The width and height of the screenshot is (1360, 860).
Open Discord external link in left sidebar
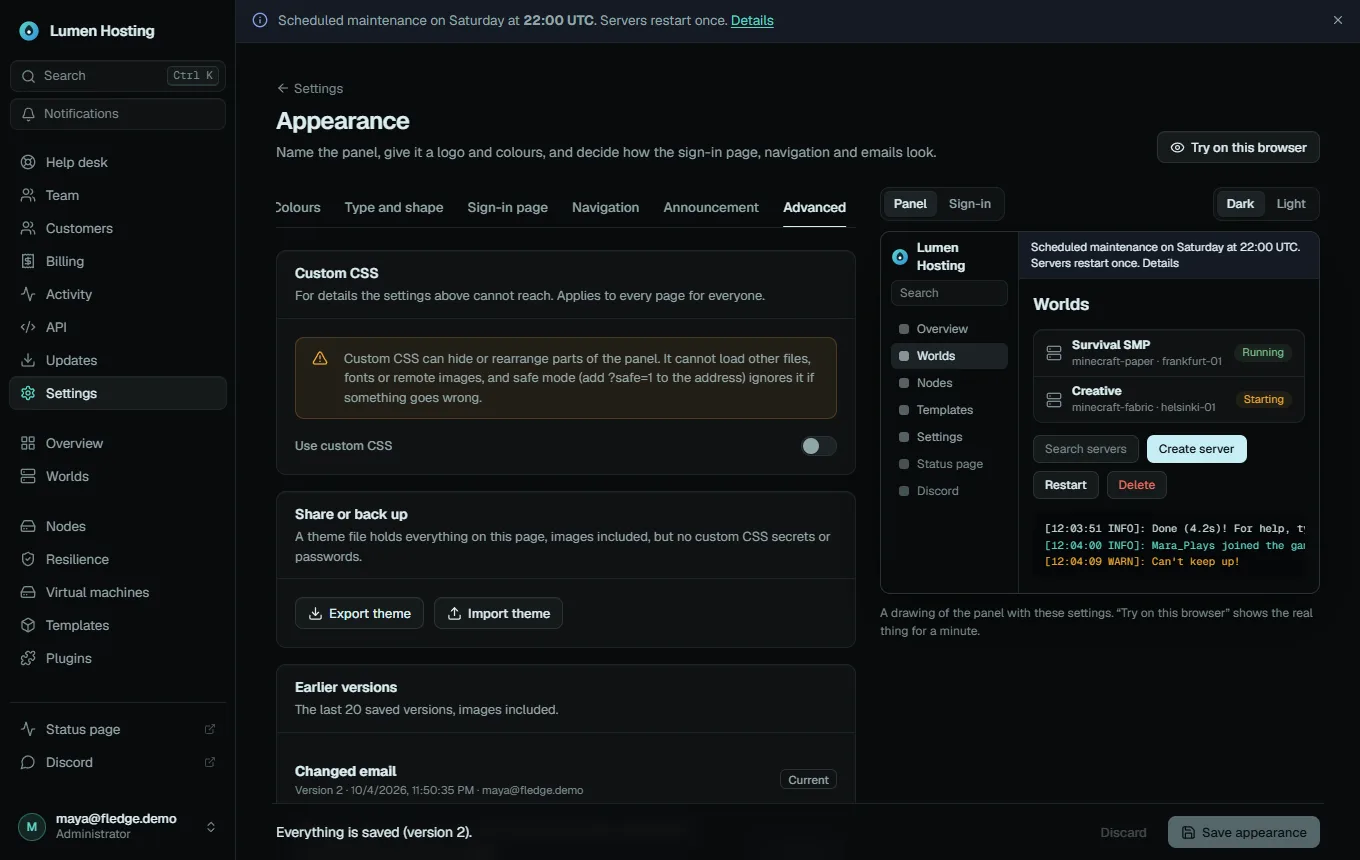pos(118,762)
